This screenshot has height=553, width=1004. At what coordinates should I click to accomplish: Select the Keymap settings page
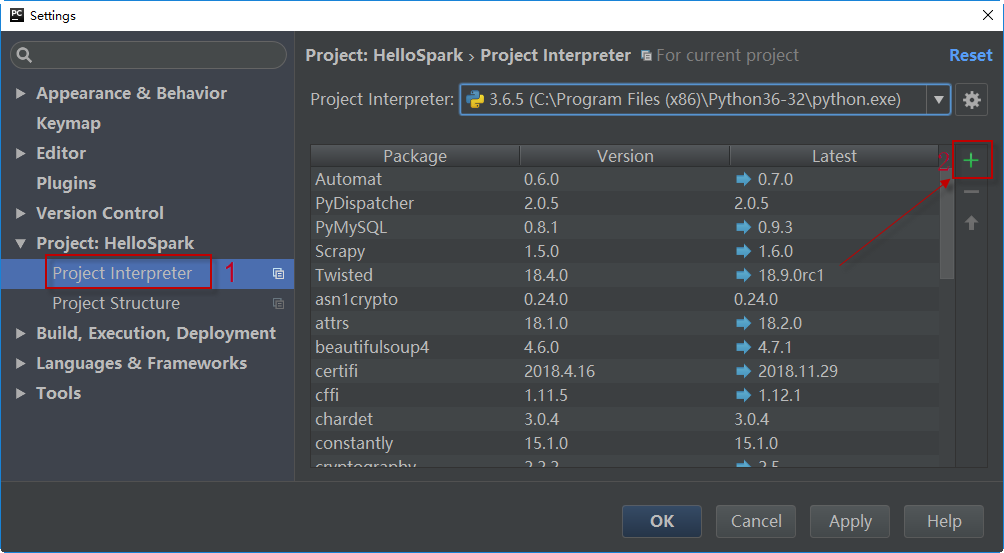pos(68,124)
